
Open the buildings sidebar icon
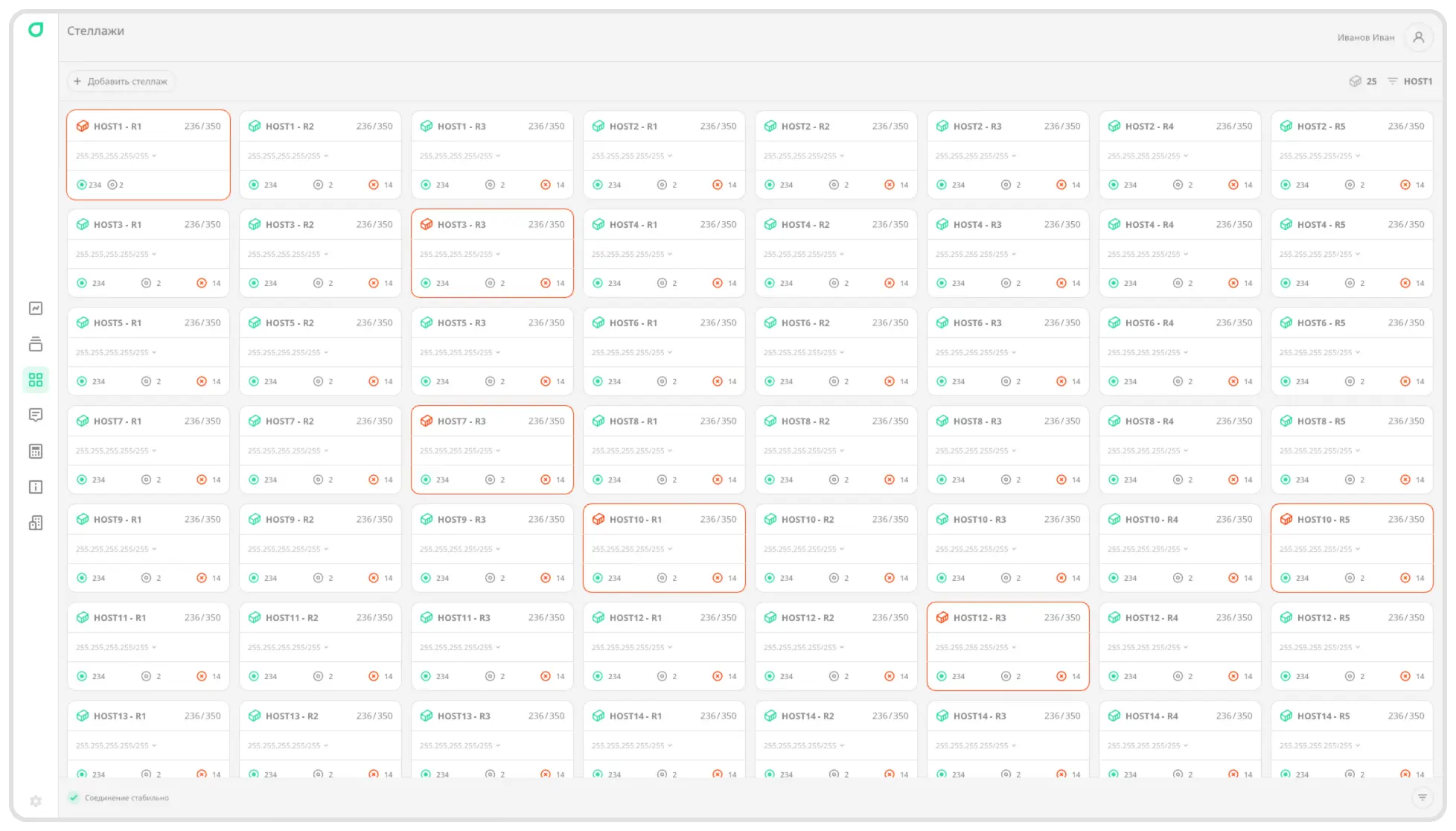[36, 523]
